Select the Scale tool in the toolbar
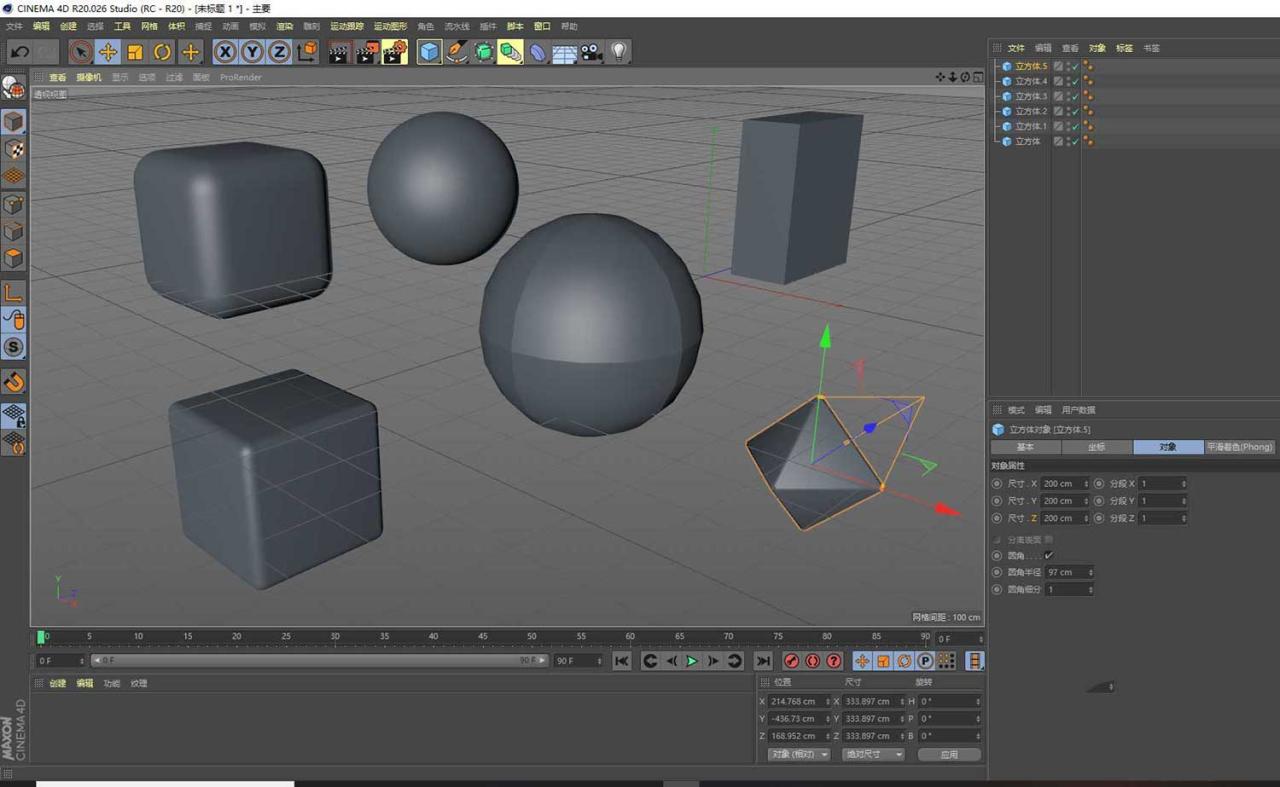Viewport: 1280px width, 787px height. coord(135,52)
